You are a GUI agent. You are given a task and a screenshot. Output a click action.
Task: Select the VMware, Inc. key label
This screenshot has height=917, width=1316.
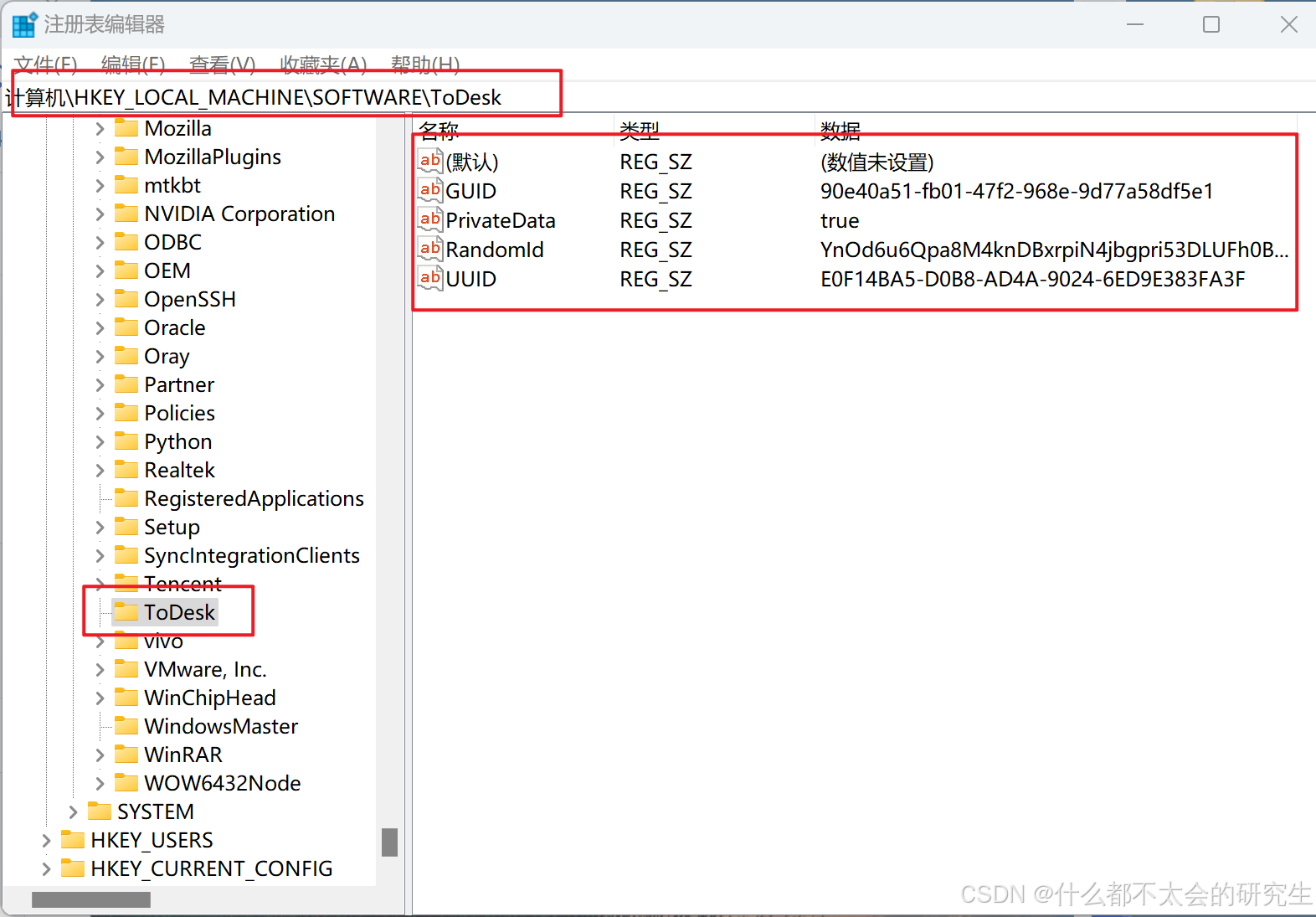click(205, 669)
